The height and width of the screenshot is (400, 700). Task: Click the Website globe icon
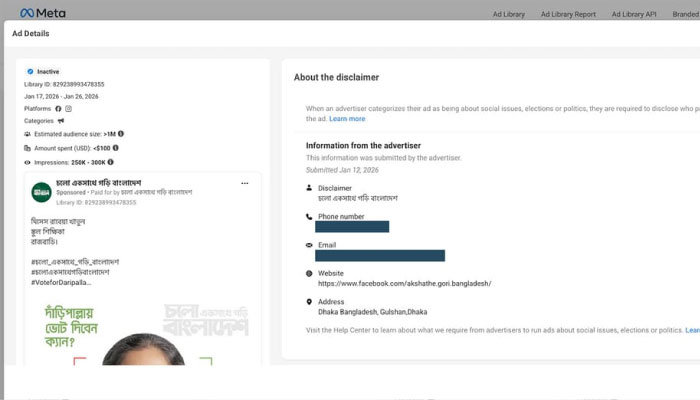[309, 273]
